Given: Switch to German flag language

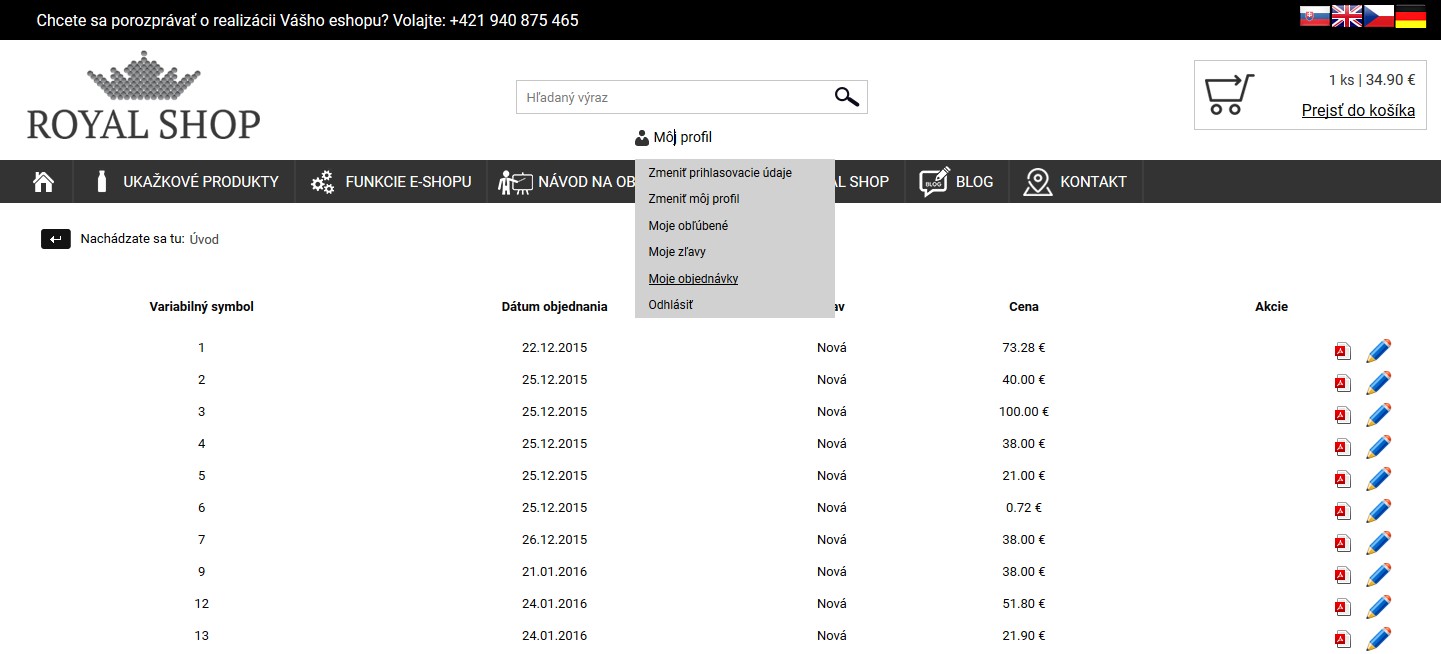Looking at the screenshot, I should click(x=1410, y=16).
